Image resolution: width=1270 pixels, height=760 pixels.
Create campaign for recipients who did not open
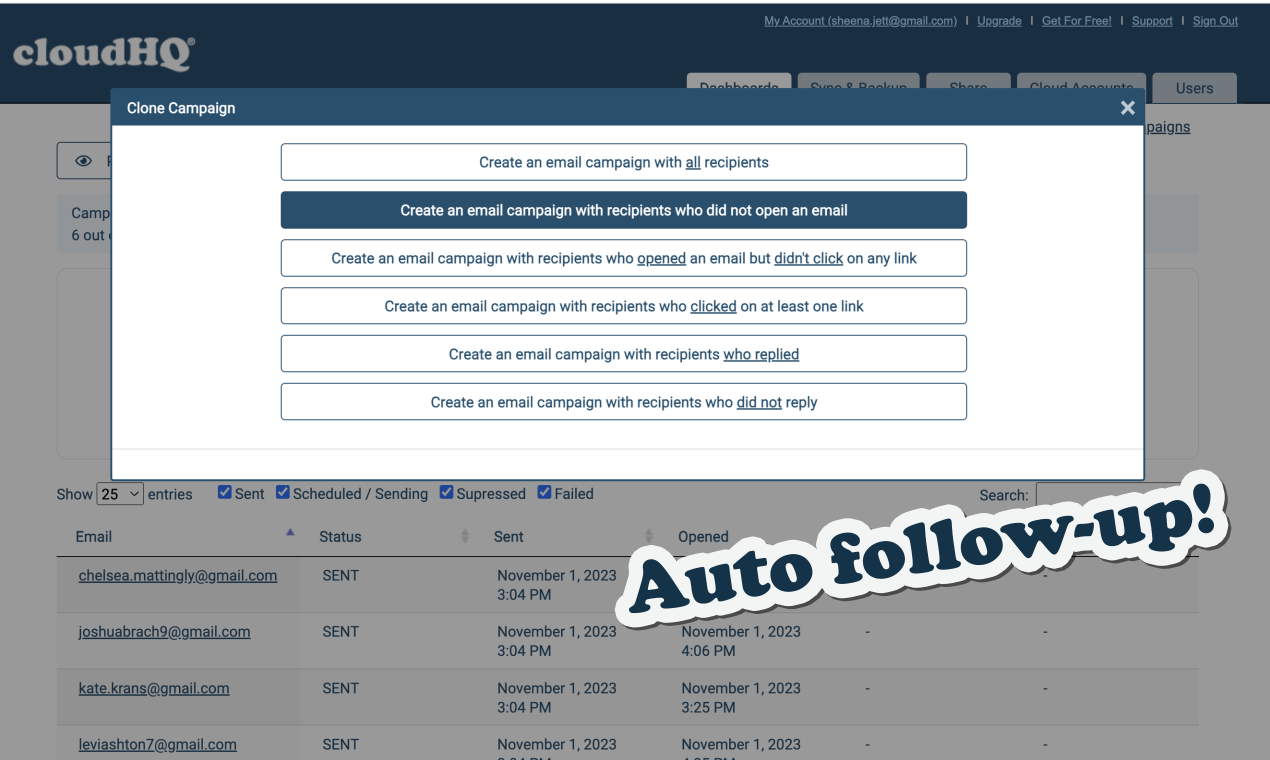pyautogui.click(x=623, y=210)
